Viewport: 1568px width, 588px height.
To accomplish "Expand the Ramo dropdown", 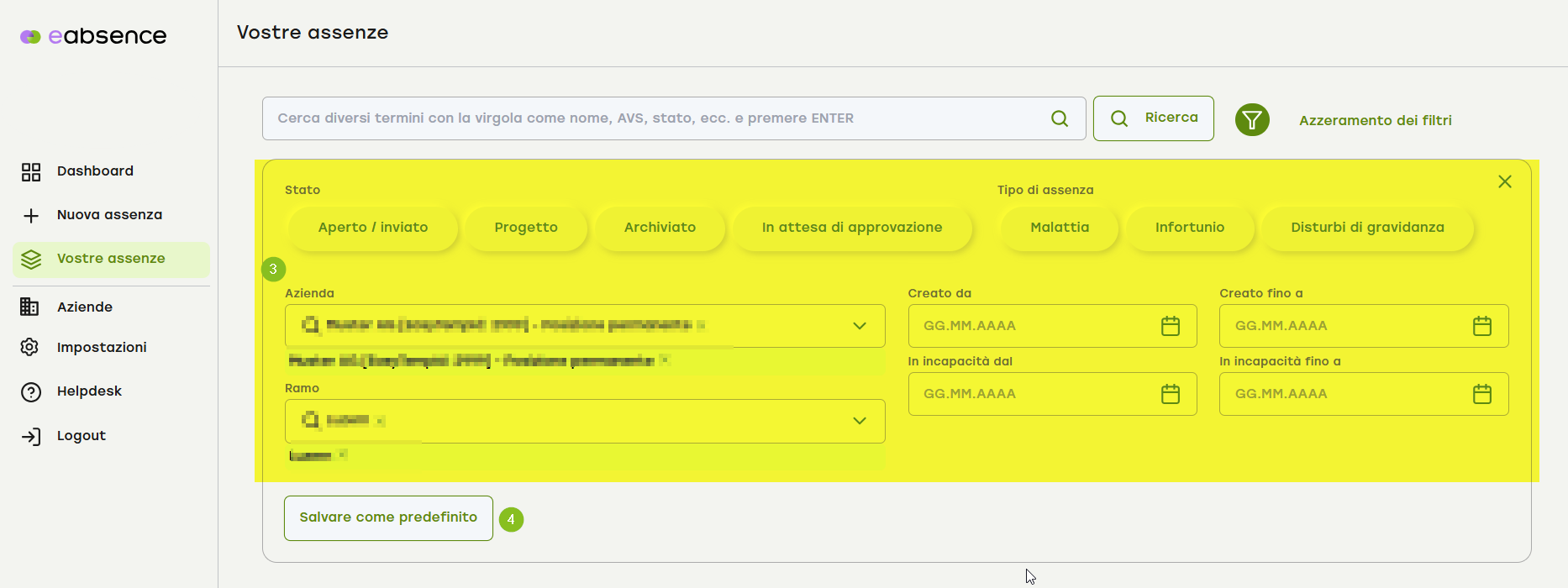I will [x=859, y=421].
